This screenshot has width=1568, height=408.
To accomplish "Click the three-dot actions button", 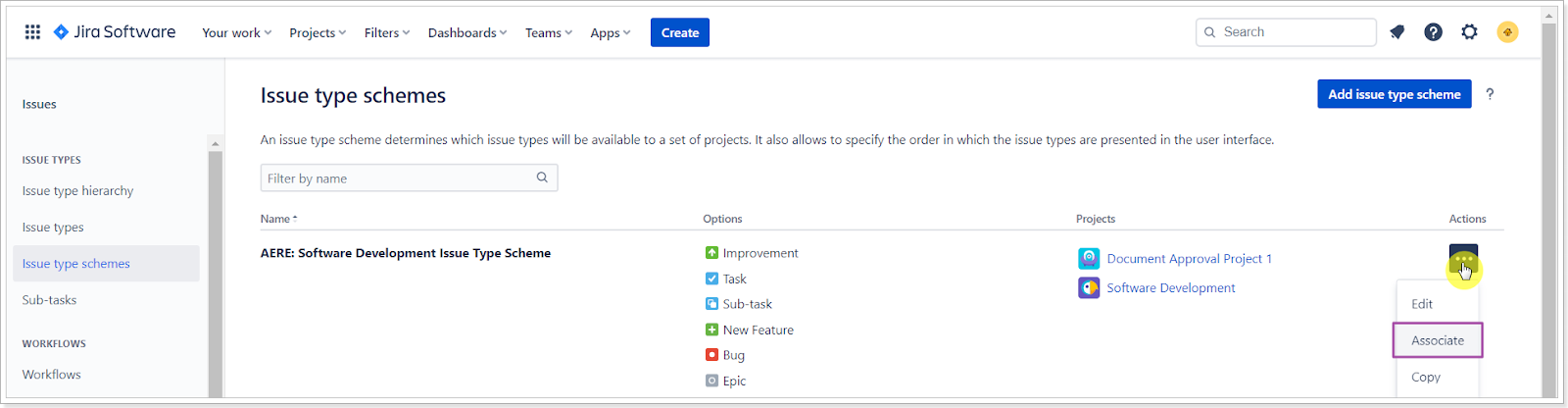I will coord(1463,259).
